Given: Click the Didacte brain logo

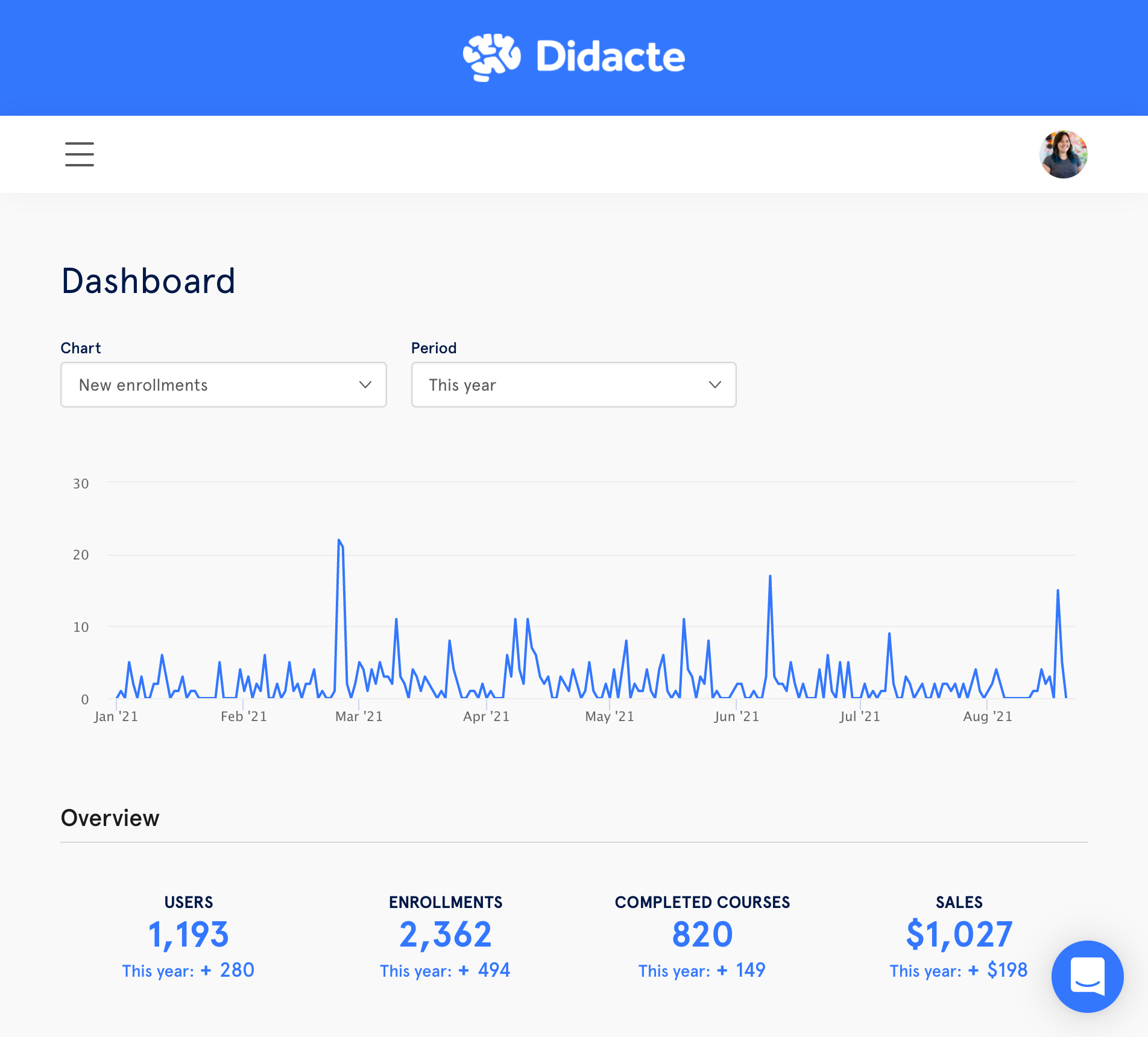Looking at the screenshot, I should click(491, 57).
